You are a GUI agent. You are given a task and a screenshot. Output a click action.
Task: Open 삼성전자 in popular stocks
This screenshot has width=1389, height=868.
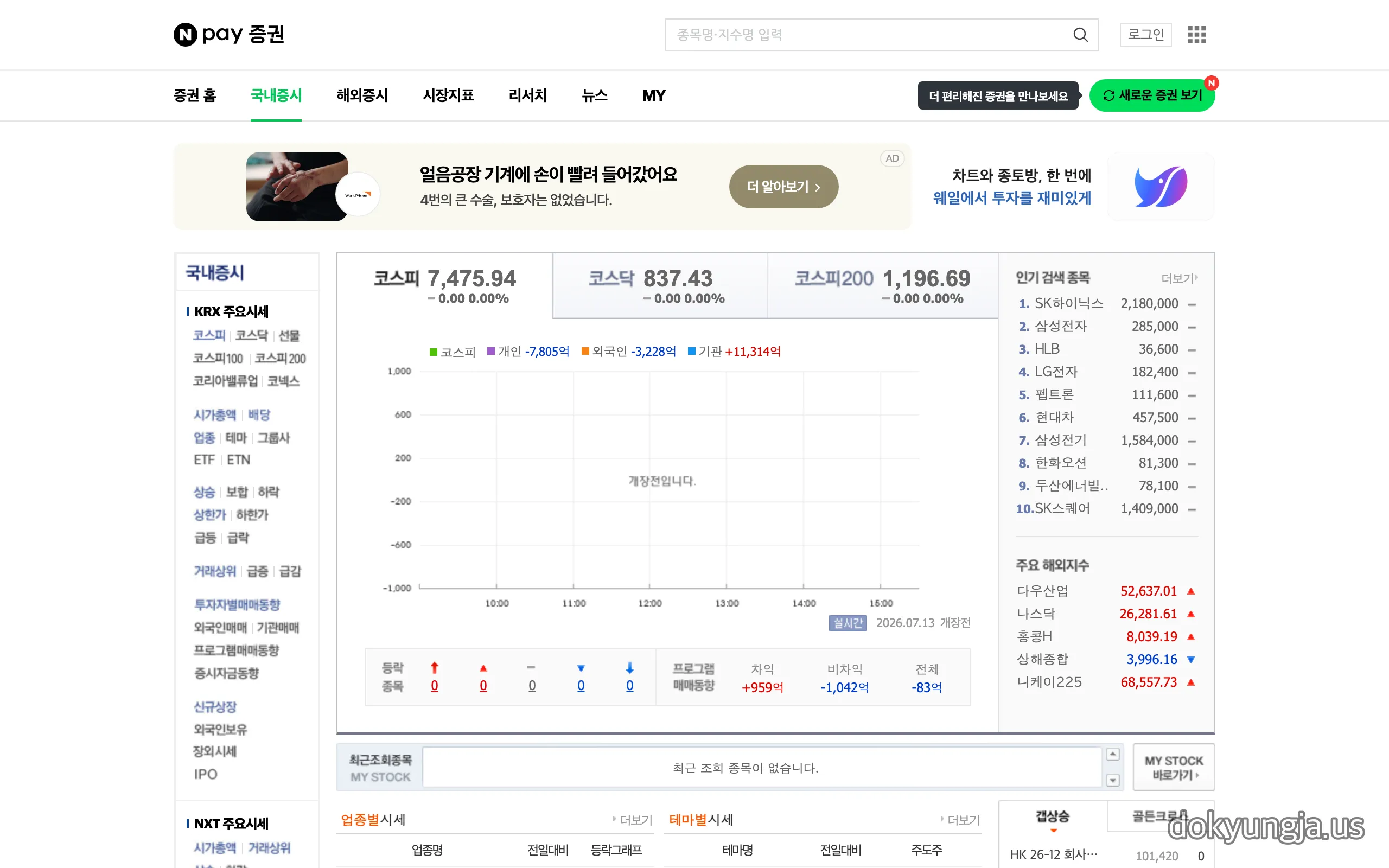(1061, 326)
